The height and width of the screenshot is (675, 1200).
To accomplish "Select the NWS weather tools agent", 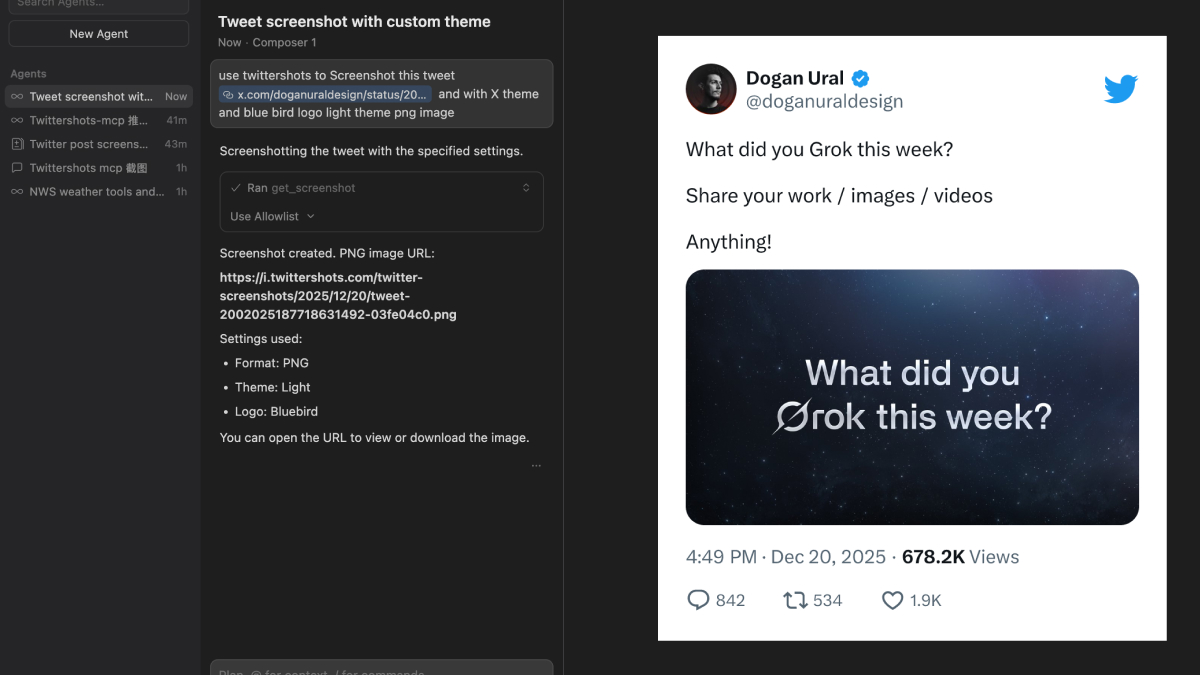I will tap(96, 192).
